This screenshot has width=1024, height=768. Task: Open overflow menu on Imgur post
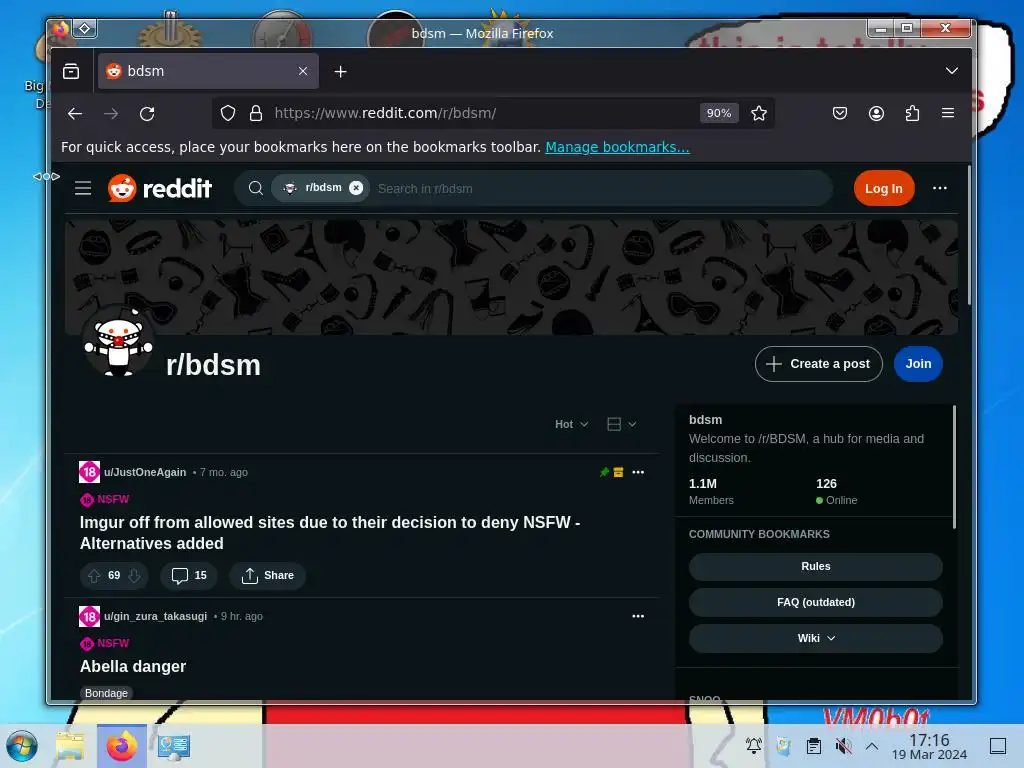pyautogui.click(x=638, y=472)
